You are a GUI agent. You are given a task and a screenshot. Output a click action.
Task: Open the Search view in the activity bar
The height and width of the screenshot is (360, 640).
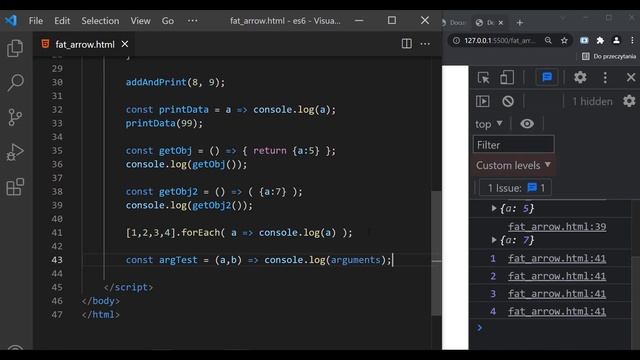click(x=16, y=82)
